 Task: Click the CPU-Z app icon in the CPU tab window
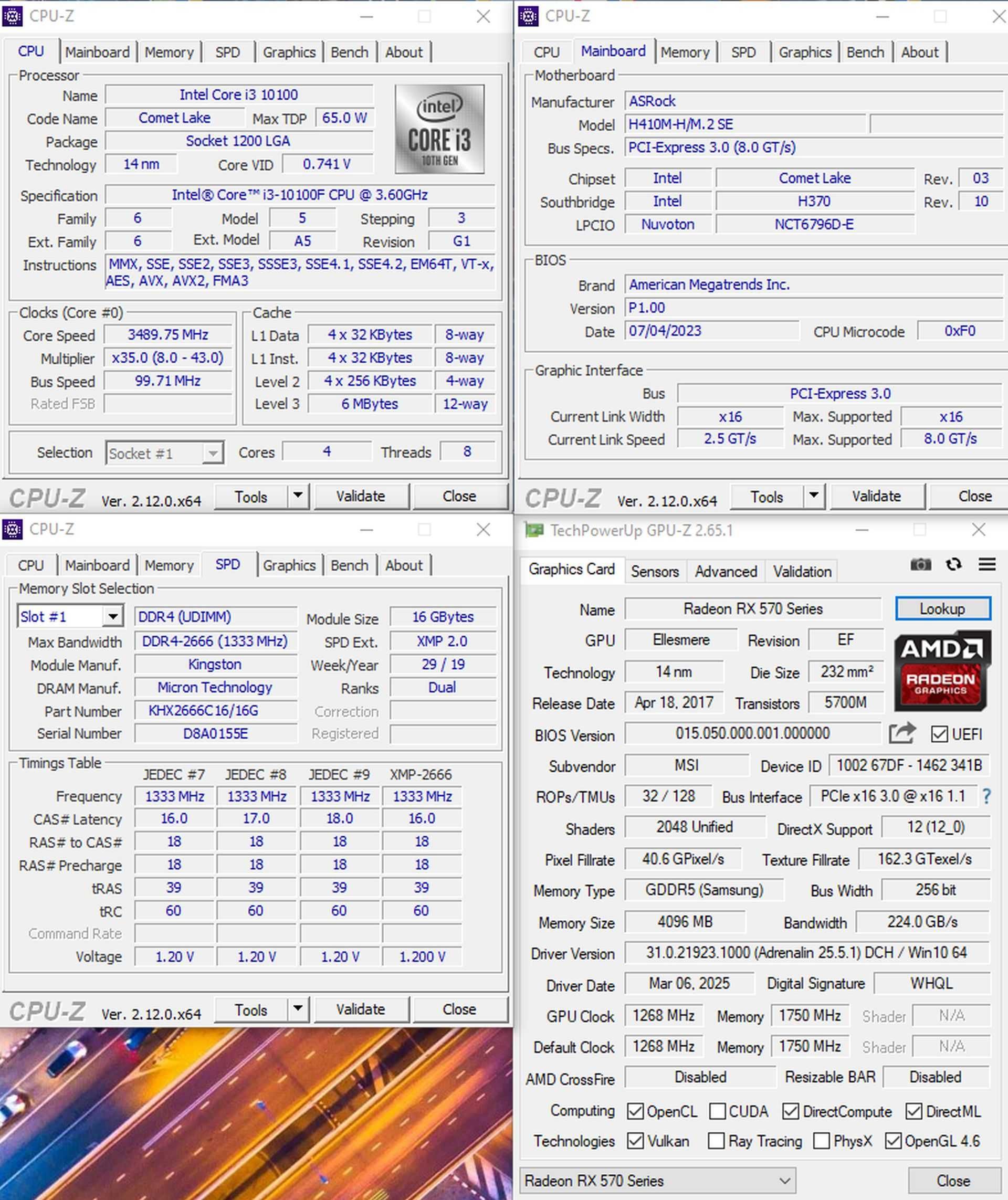(13, 17)
